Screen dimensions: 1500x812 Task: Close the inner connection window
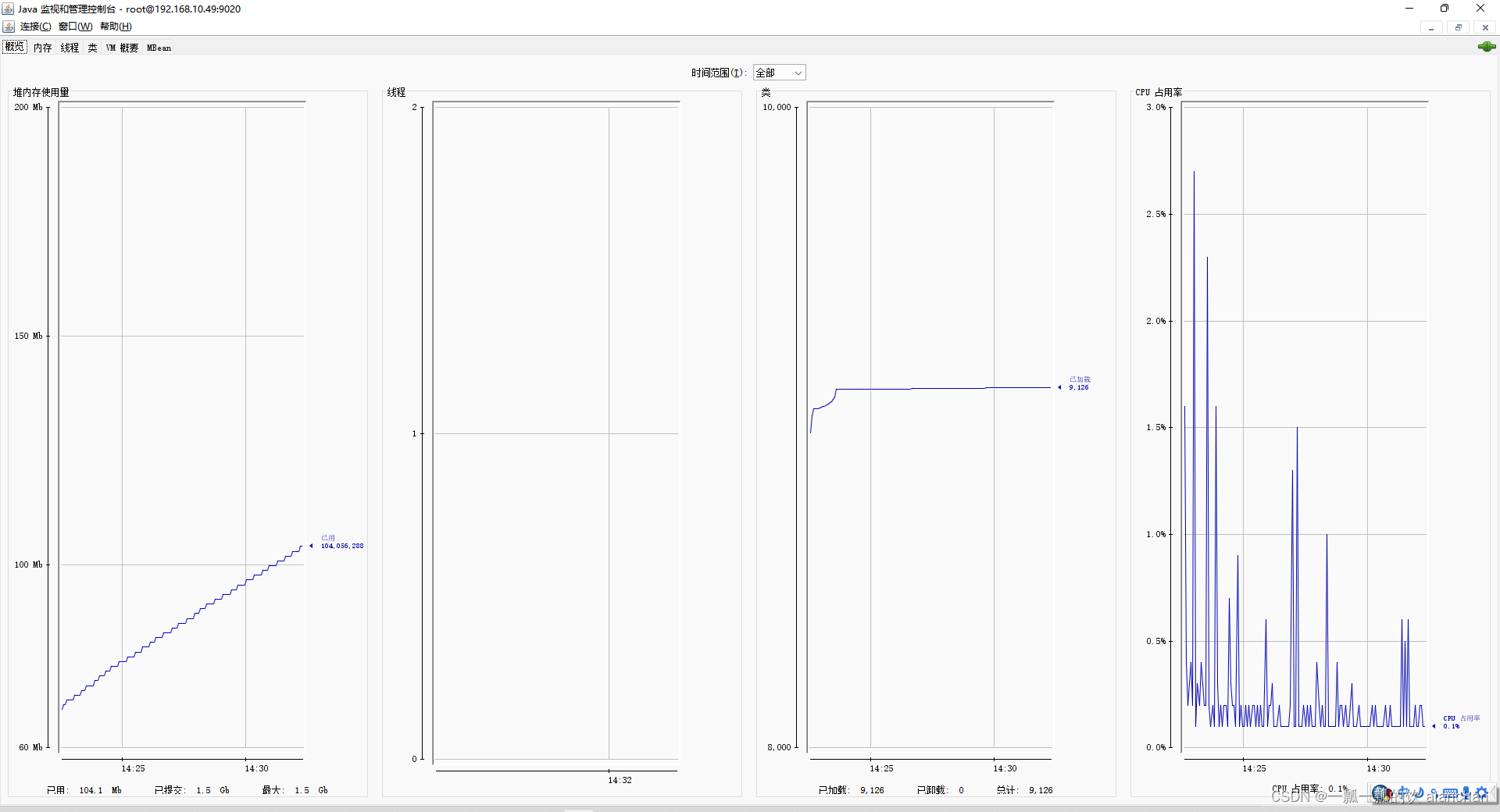click(1485, 27)
